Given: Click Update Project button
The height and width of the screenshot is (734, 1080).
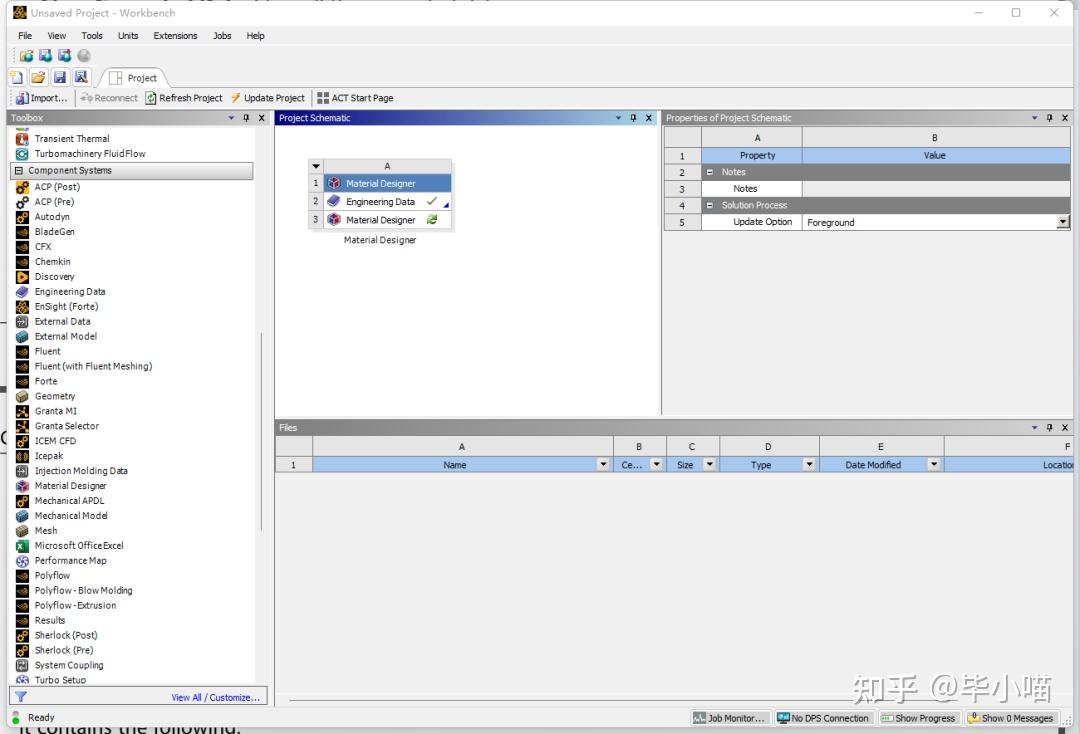Looking at the screenshot, I should click(268, 98).
